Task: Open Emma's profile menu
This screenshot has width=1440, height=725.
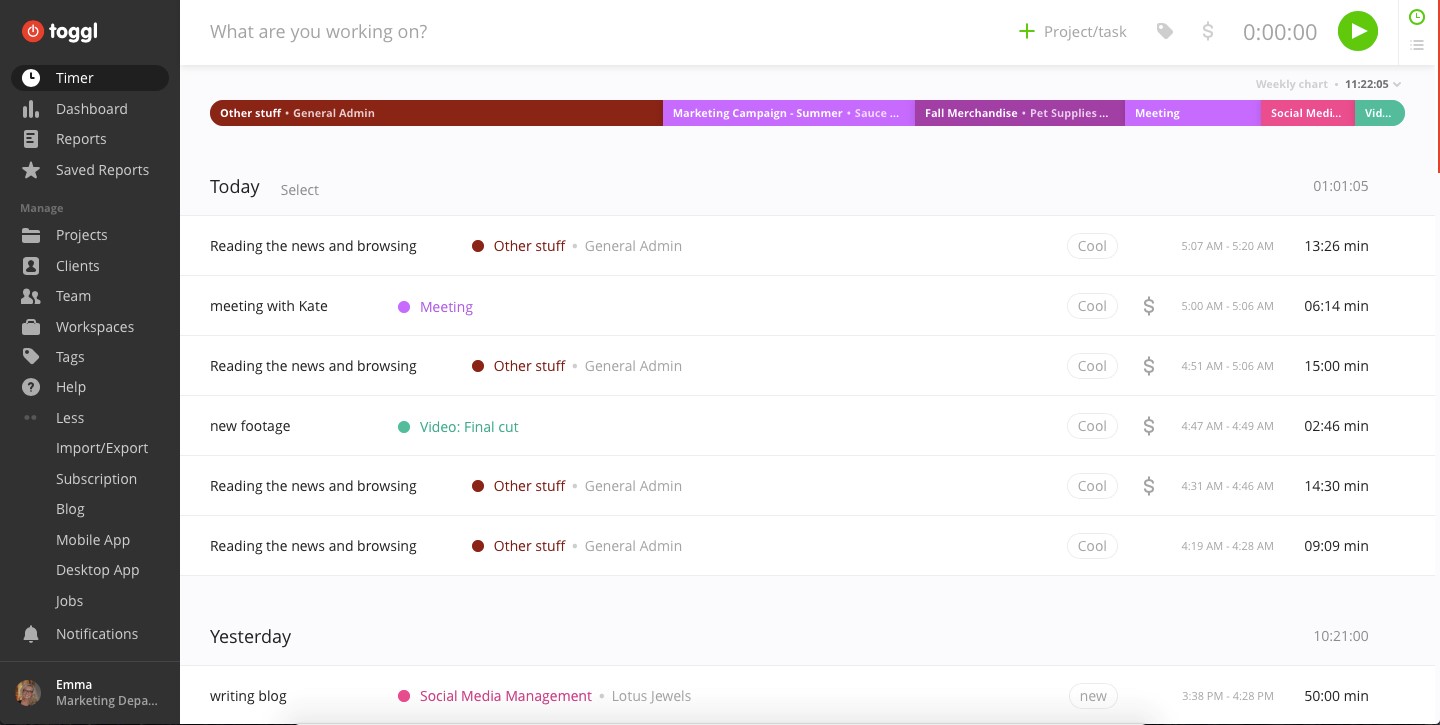Action: point(89,692)
